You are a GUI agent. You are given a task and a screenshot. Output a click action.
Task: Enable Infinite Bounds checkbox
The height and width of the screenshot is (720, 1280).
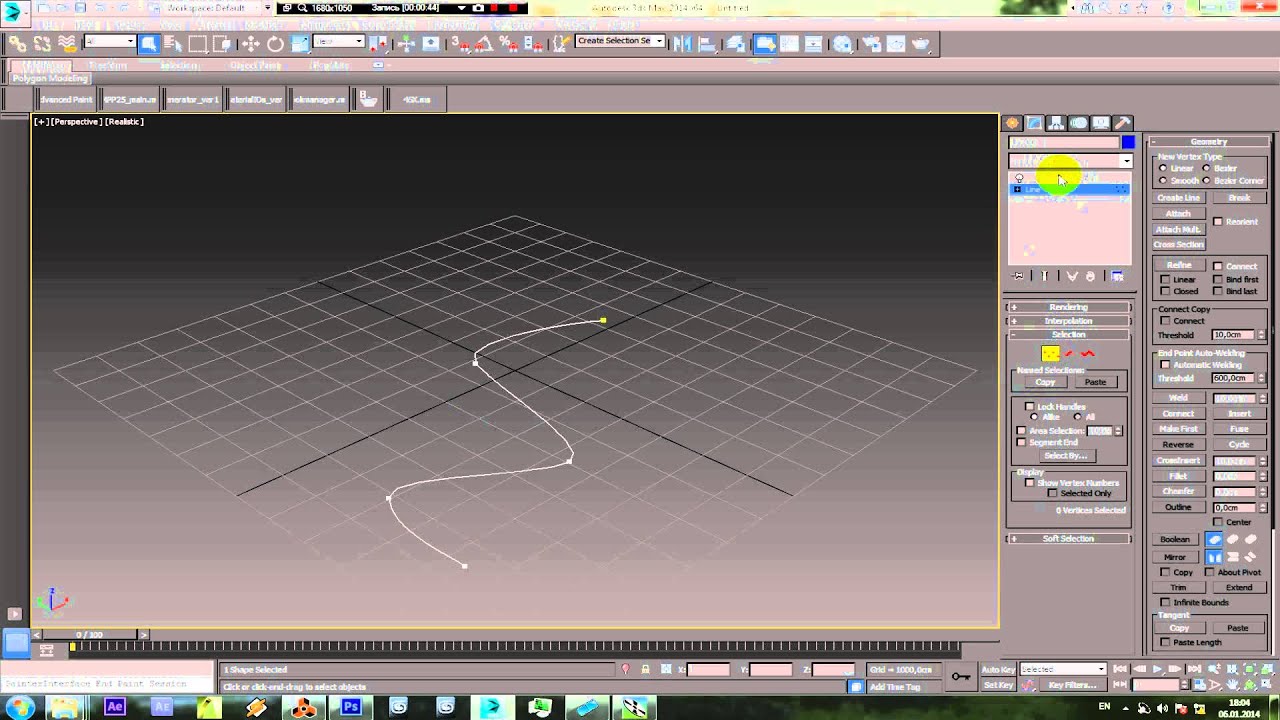(1165, 602)
